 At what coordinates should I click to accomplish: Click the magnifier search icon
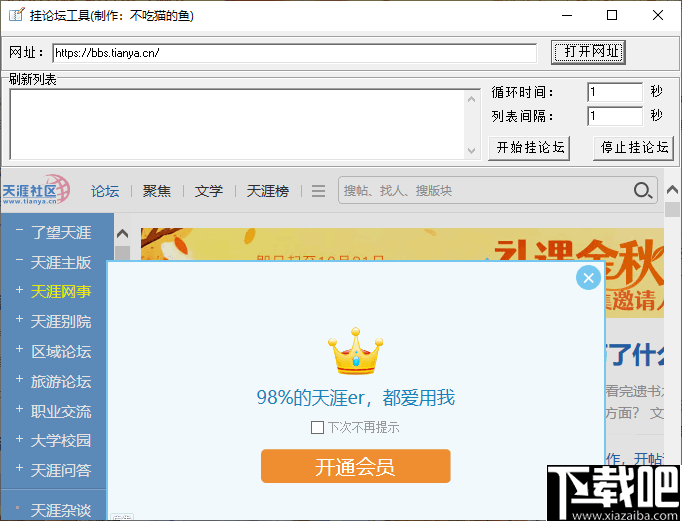point(642,190)
